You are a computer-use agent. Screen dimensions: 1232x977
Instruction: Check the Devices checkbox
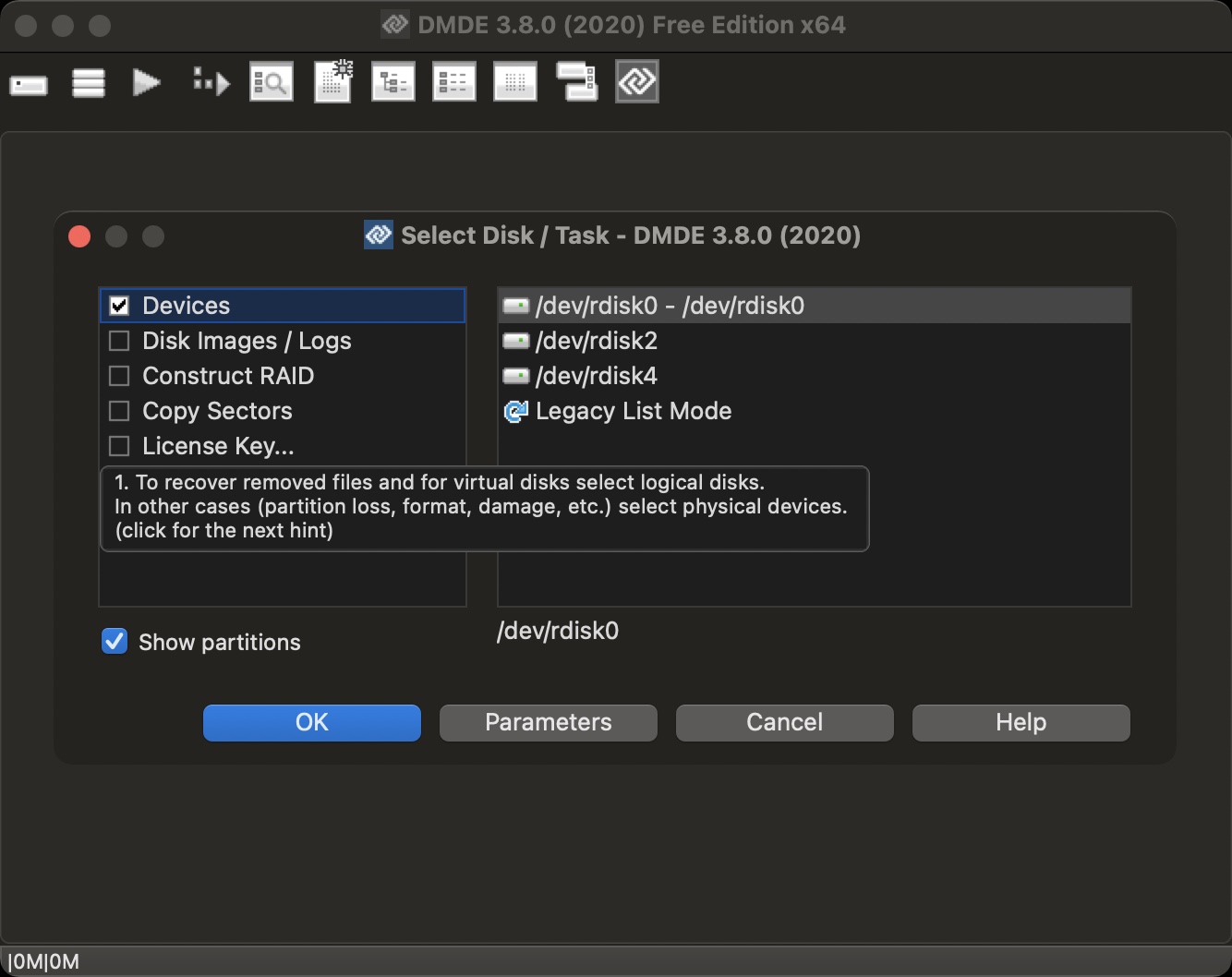coord(119,306)
